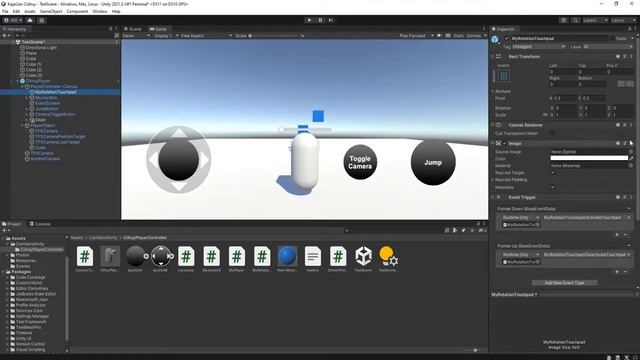Click the search icon in the top-right toolbar
640x360 pixels.
pyautogui.click(x=575, y=20)
